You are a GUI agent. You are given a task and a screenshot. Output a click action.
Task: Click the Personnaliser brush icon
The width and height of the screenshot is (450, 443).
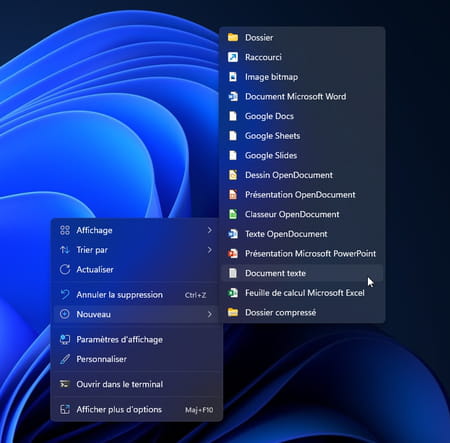(65, 359)
